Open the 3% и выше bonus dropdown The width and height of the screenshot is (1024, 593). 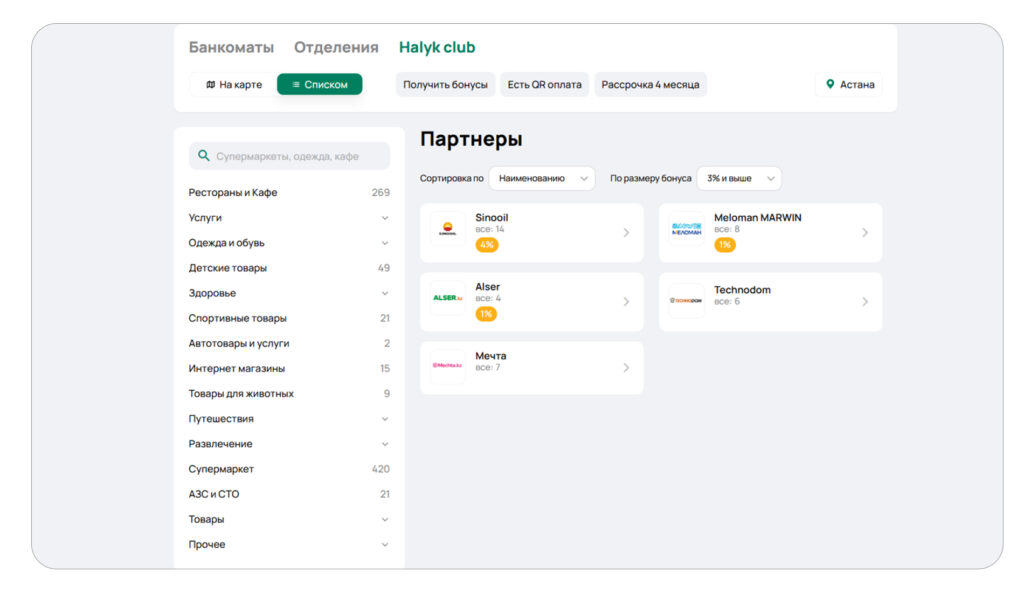[739, 178]
